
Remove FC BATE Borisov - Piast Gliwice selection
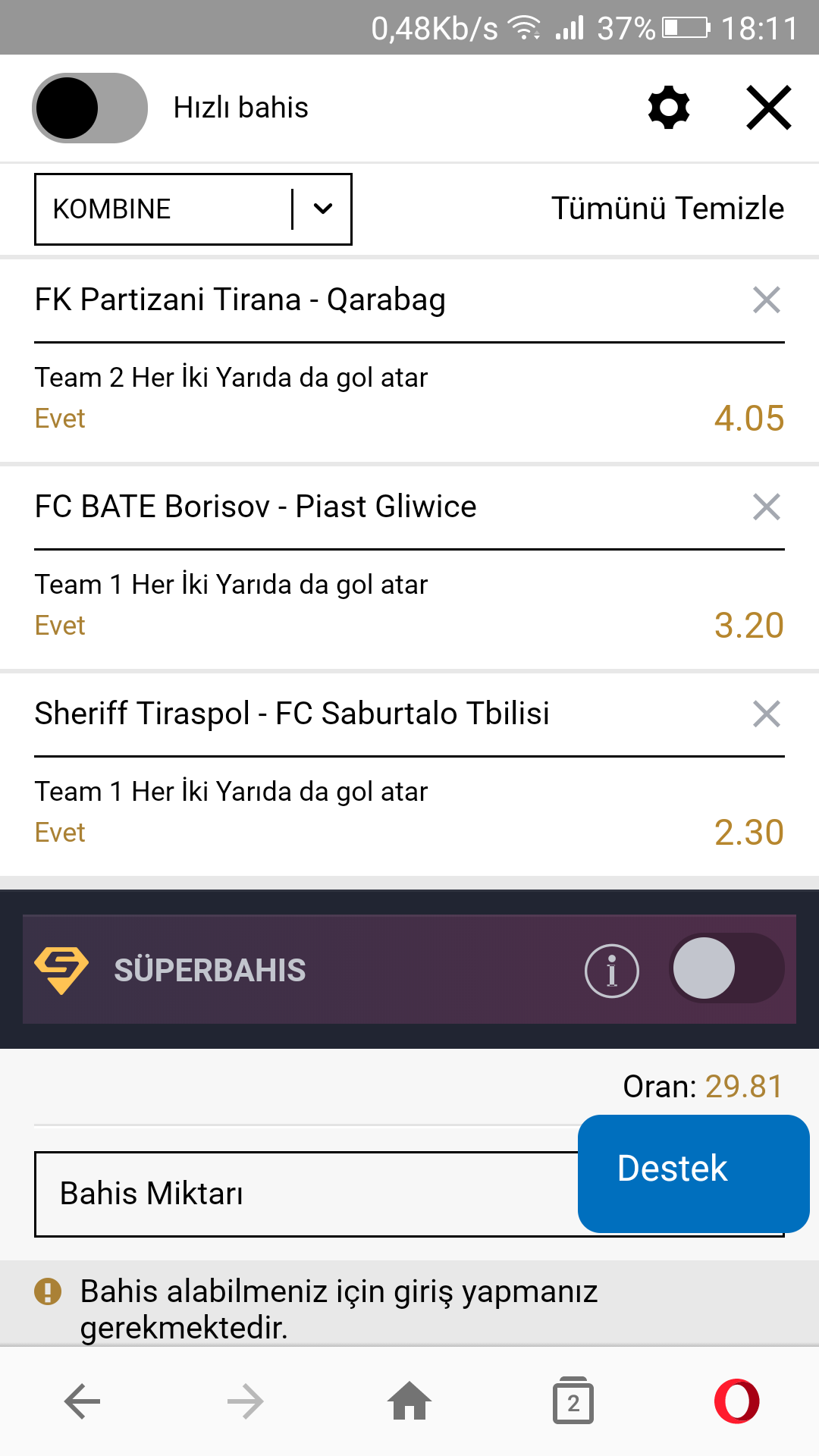[767, 507]
